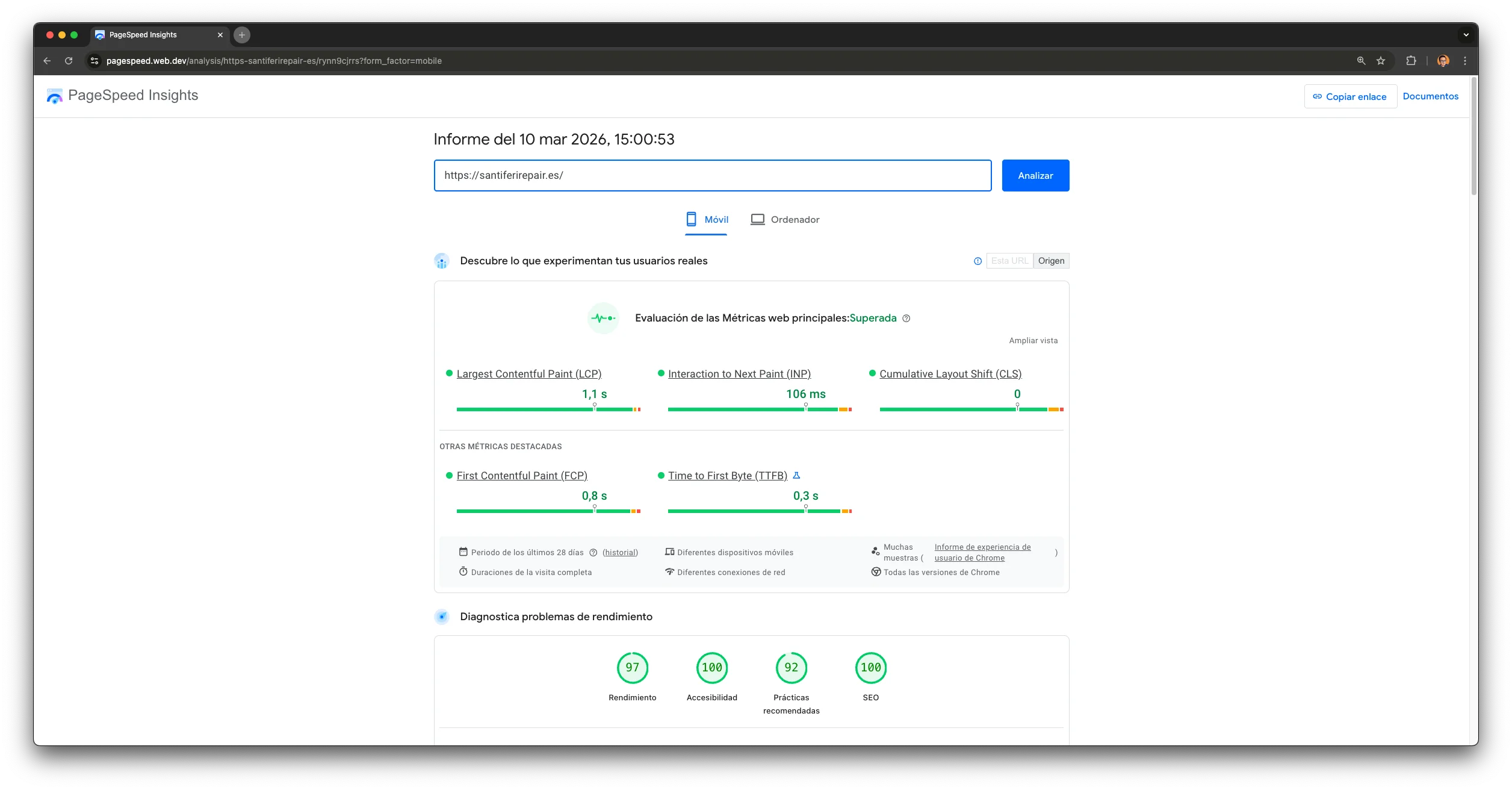Click the extensions puzzle icon in browser toolbar
Viewport: 1512px width, 790px height.
tap(1411, 60)
